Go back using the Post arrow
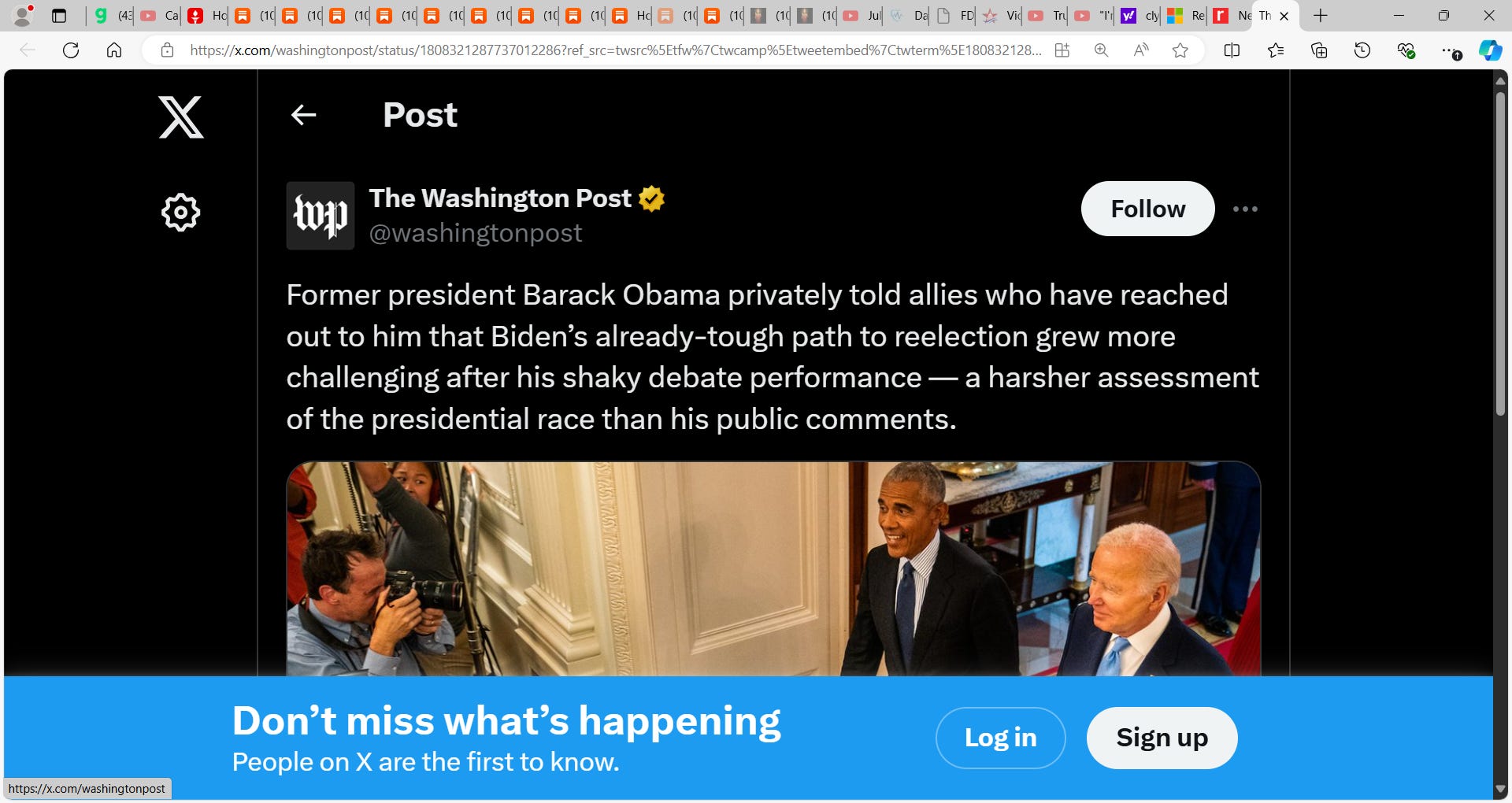 pos(303,115)
